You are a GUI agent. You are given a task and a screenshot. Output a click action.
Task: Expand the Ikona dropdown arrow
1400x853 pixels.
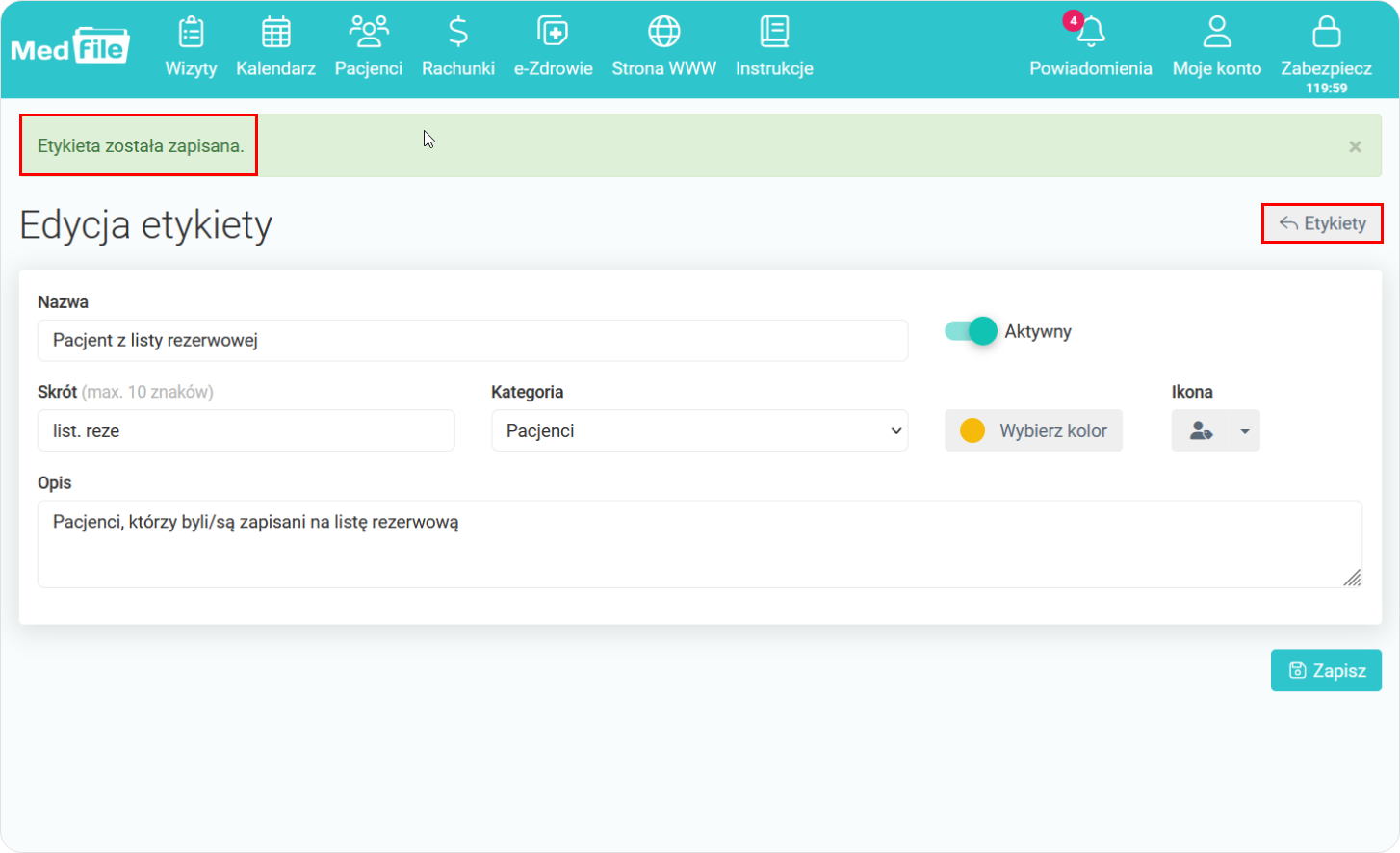click(1245, 430)
